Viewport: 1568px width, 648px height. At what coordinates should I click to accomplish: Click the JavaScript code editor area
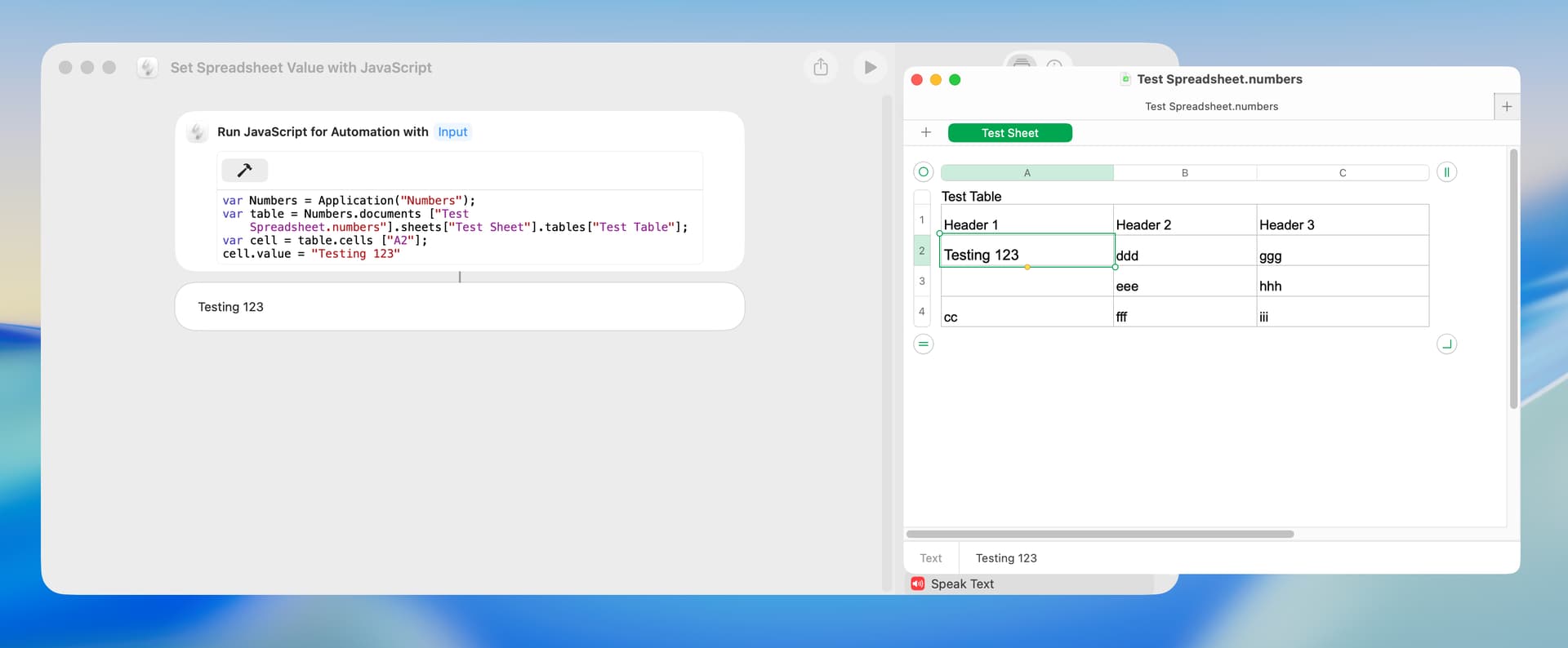click(x=457, y=227)
